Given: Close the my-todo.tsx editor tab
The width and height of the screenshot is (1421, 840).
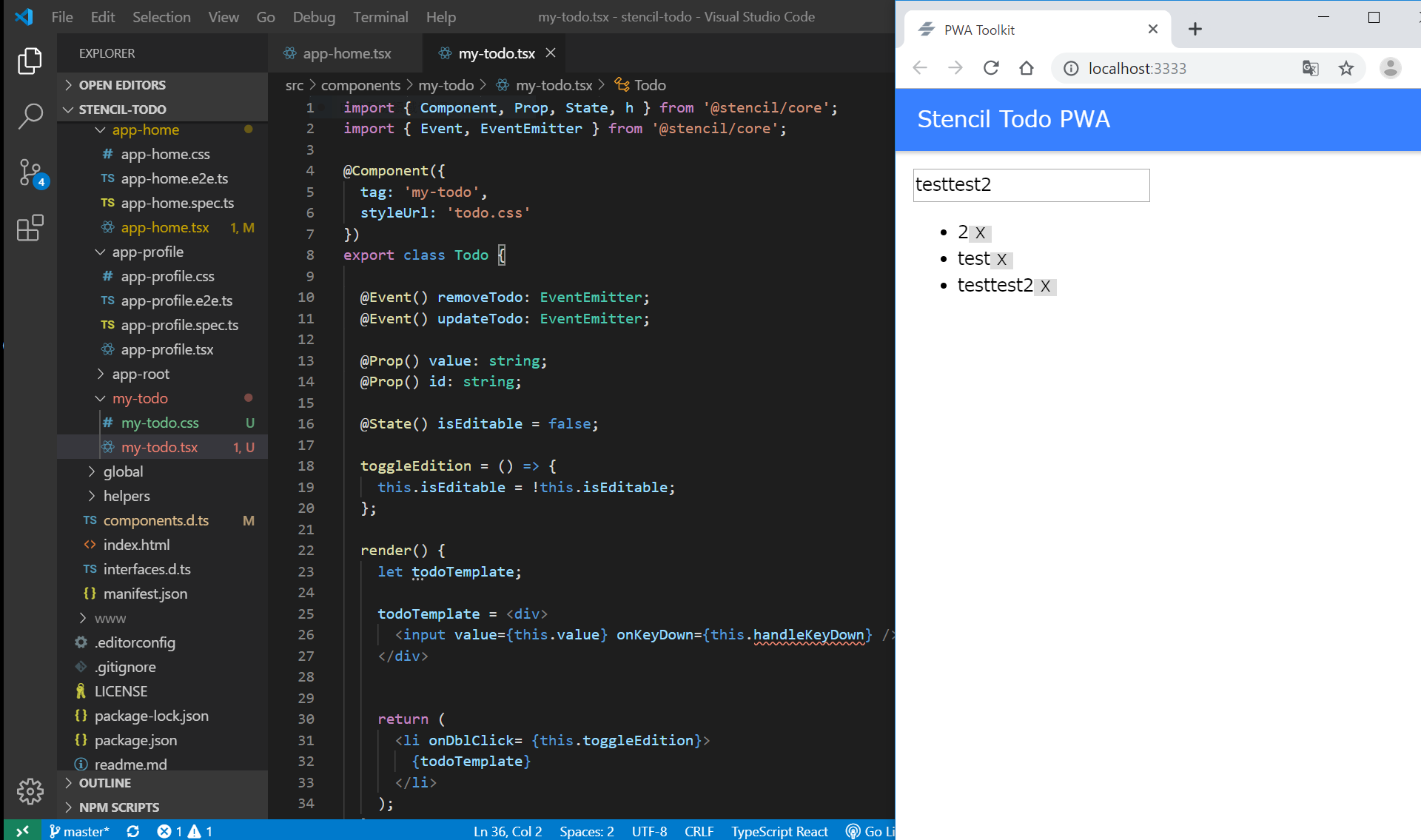Looking at the screenshot, I should pos(551,53).
